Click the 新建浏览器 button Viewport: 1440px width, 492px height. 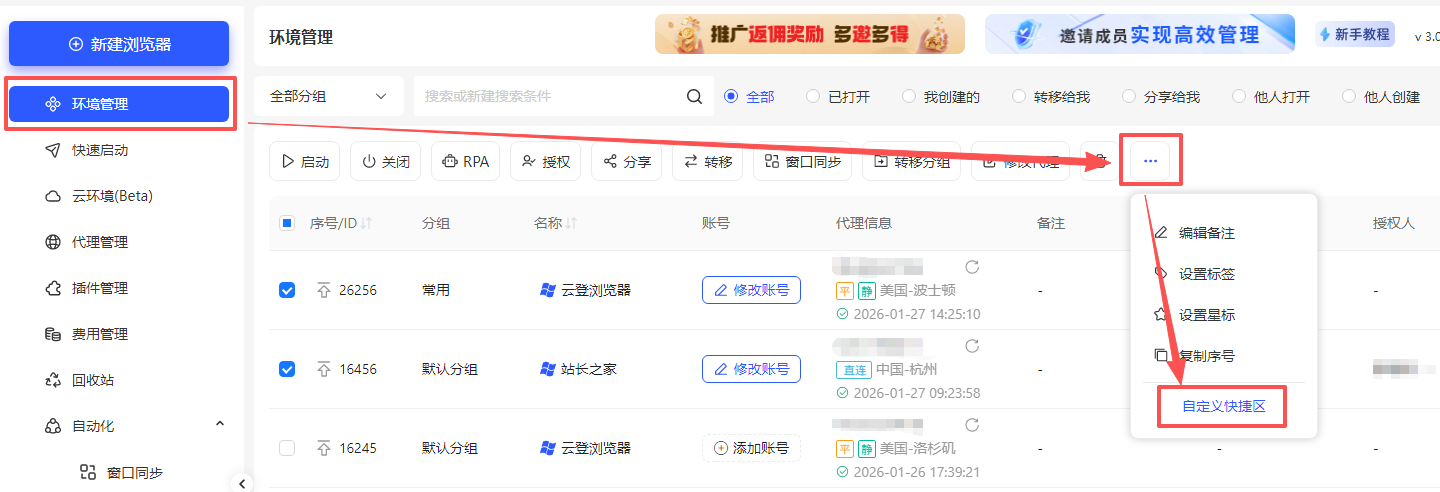click(x=119, y=44)
